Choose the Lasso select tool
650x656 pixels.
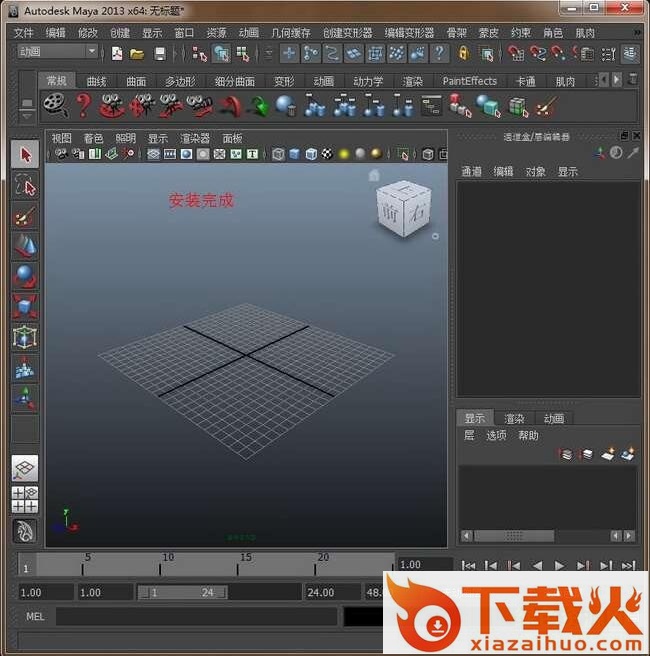click(x=25, y=186)
